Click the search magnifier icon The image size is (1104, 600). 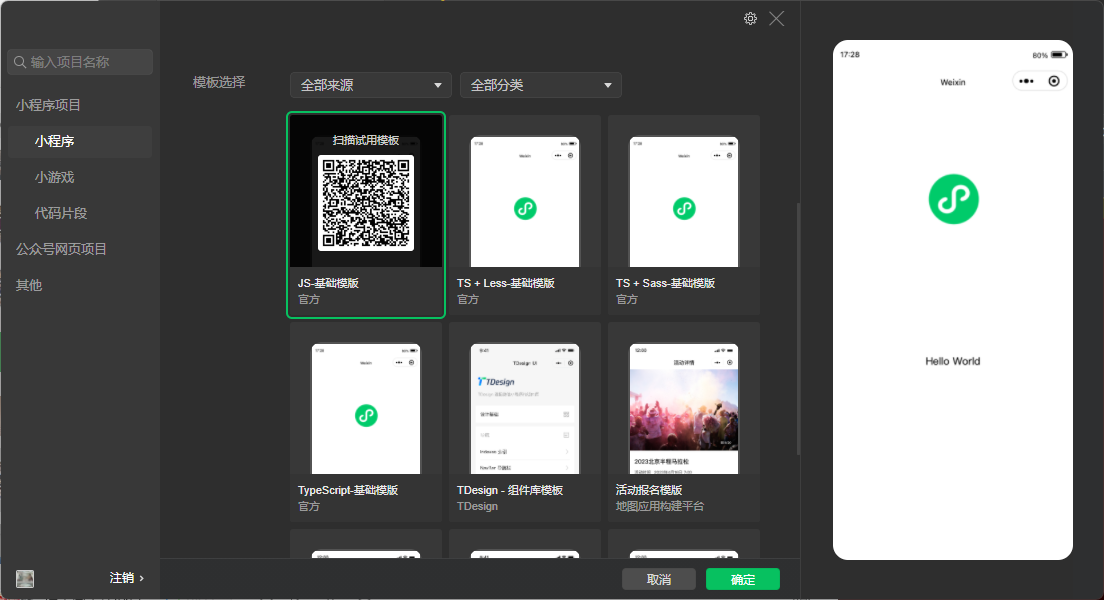(x=20, y=62)
